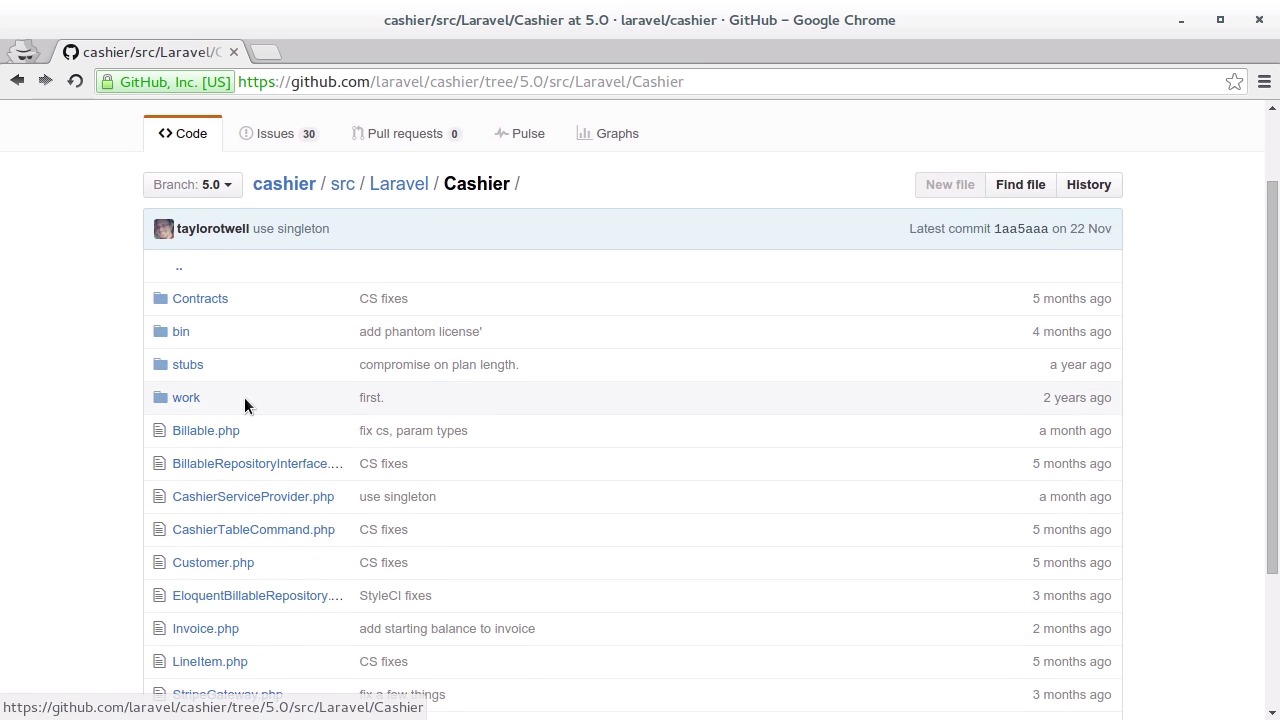Open Billable.php file
Image resolution: width=1280 pixels, height=720 pixels.
tap(206, 430)
